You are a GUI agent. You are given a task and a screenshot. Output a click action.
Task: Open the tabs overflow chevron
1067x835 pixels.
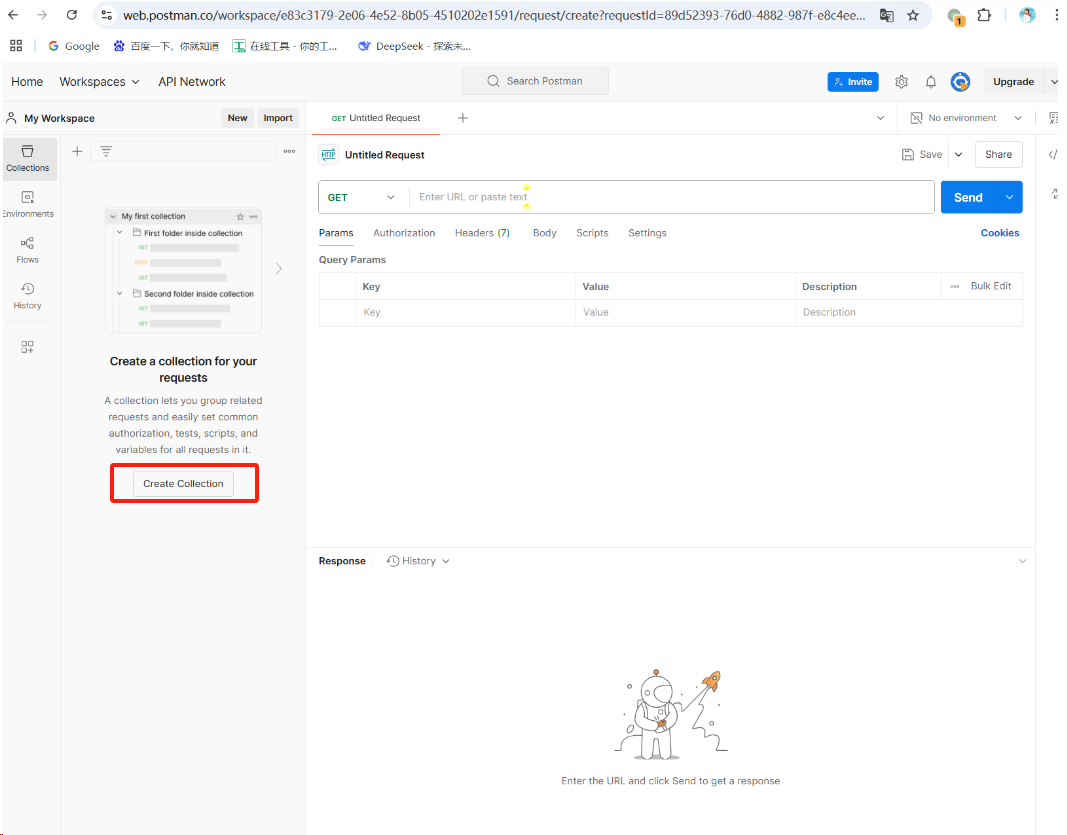pyautogui.click(x=881, y=118)
